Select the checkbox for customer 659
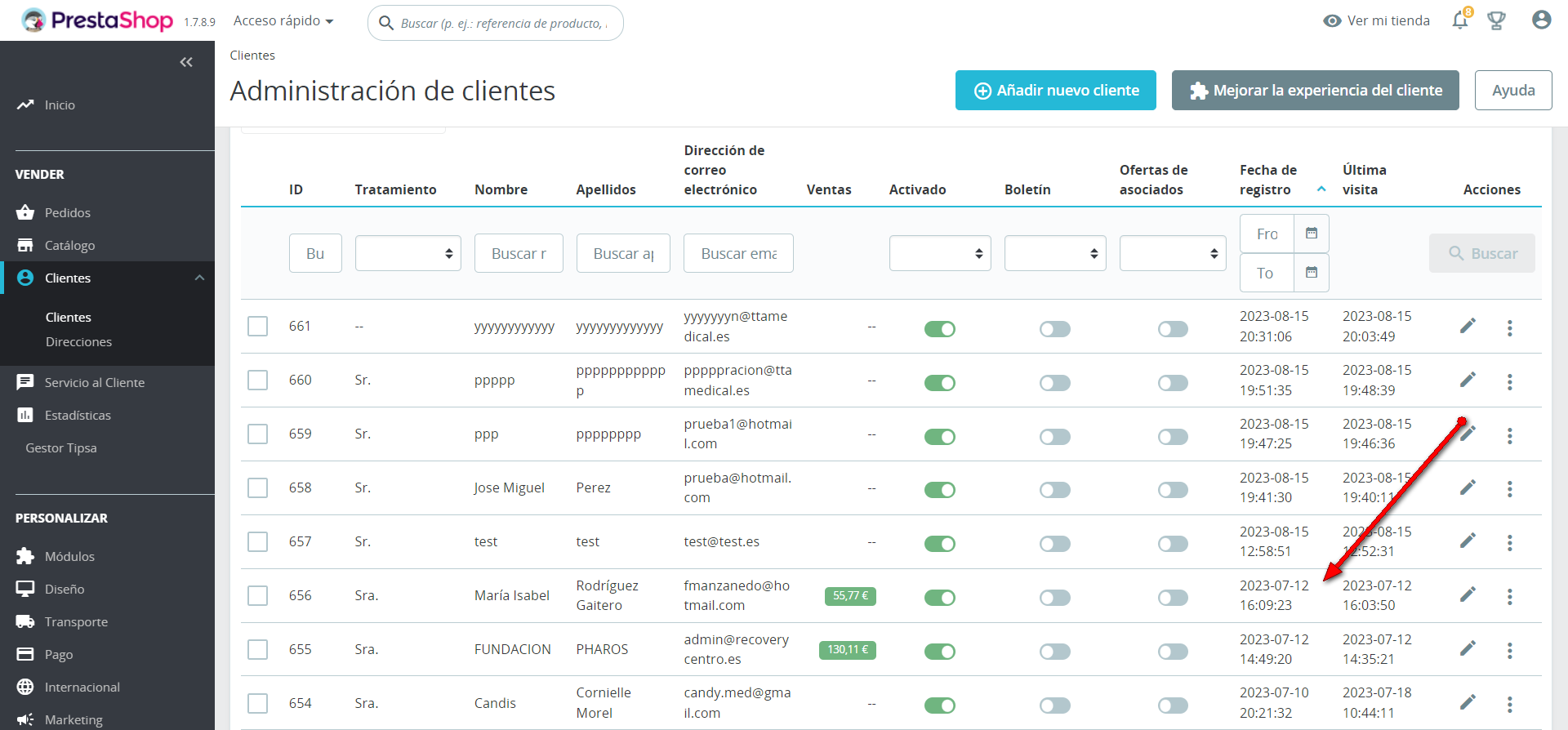 point(258,434)
